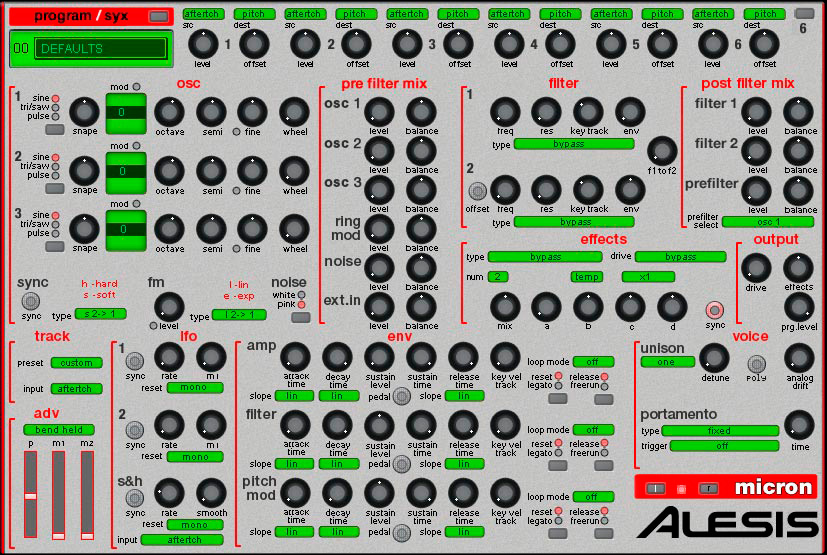
Task: Open track preset custom dropdown
Action: [76, 363]
